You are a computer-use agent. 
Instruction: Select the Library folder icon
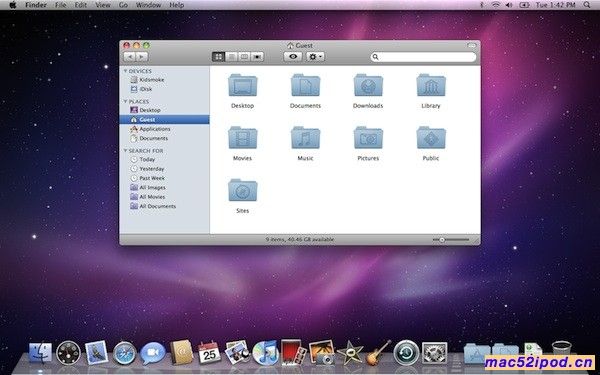pyautogui.click(x=431, y=85)
